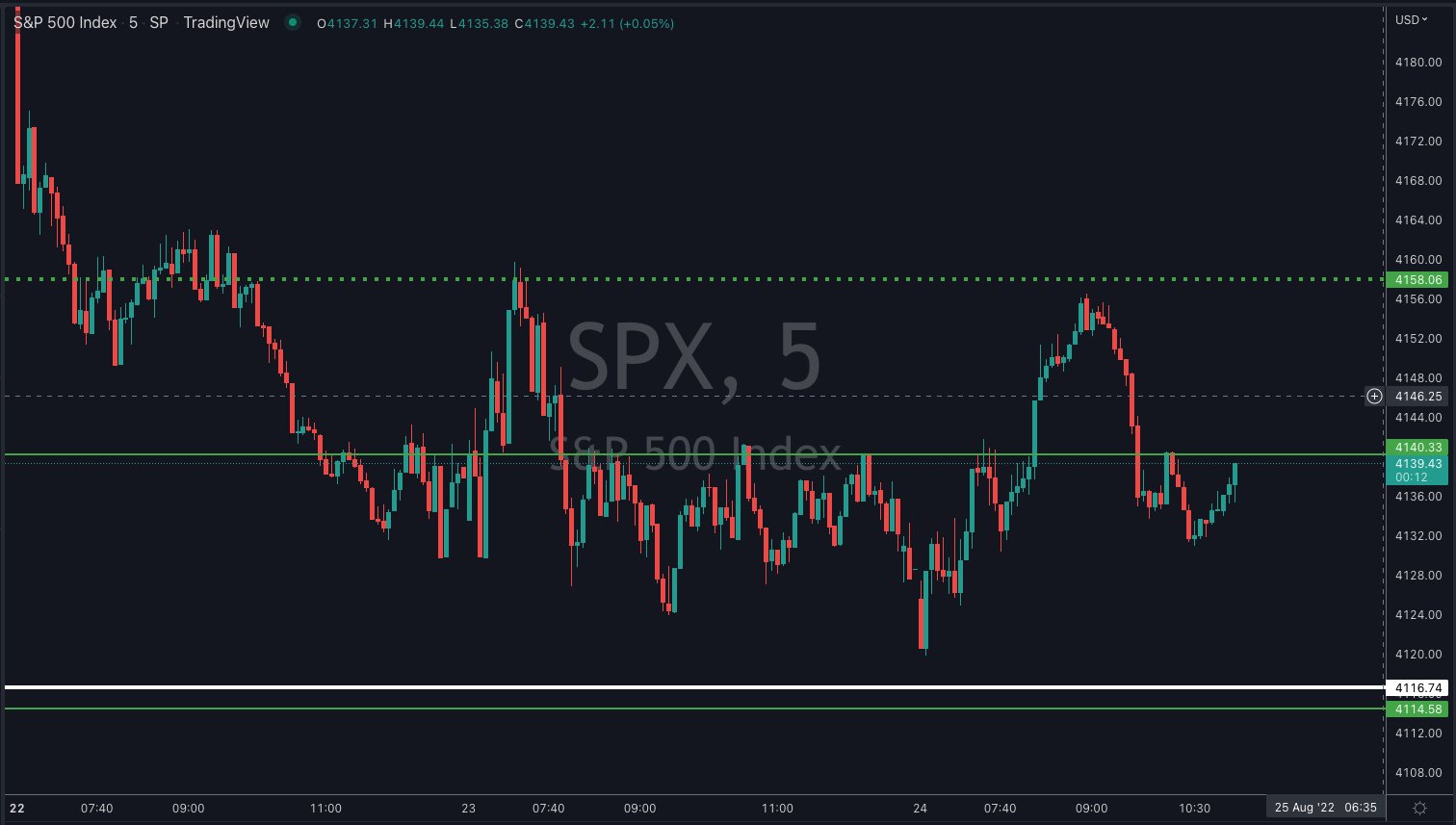Screen dimensions: 1456x825
Task: Click the SP exchange label in legend
Action: pos(159,22)
